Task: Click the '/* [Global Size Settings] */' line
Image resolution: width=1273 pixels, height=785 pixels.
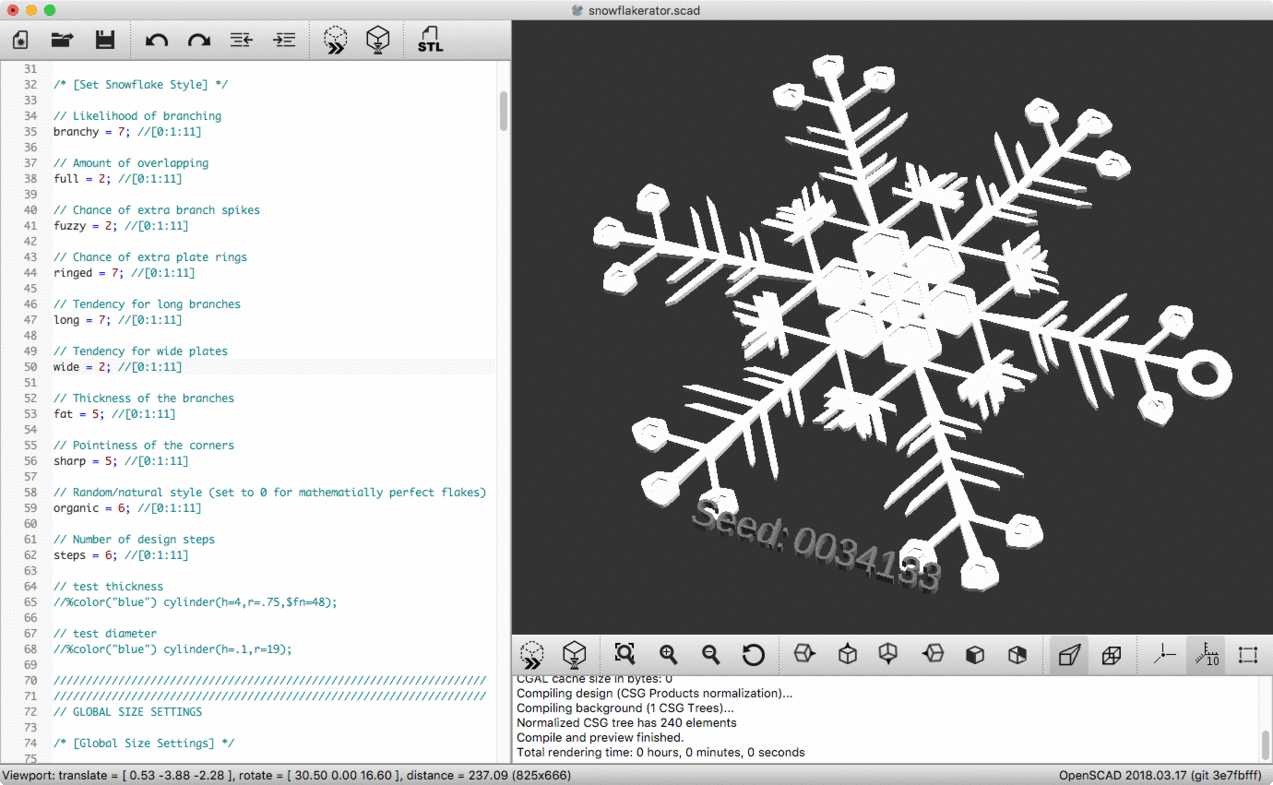Action: tap(143, 743)
